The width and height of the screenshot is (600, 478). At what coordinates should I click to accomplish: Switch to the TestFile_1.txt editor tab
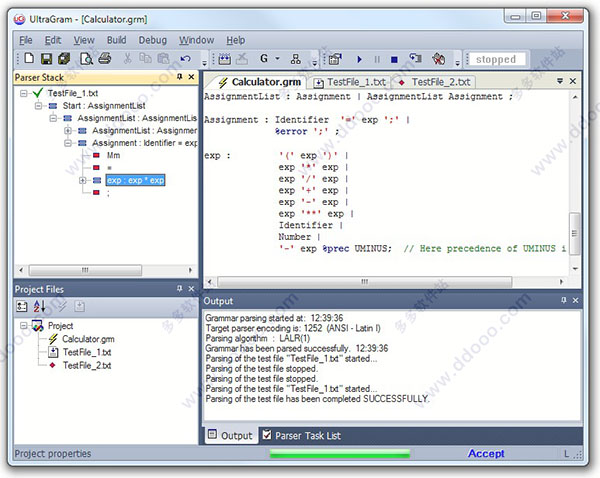[x=351, y=82]
